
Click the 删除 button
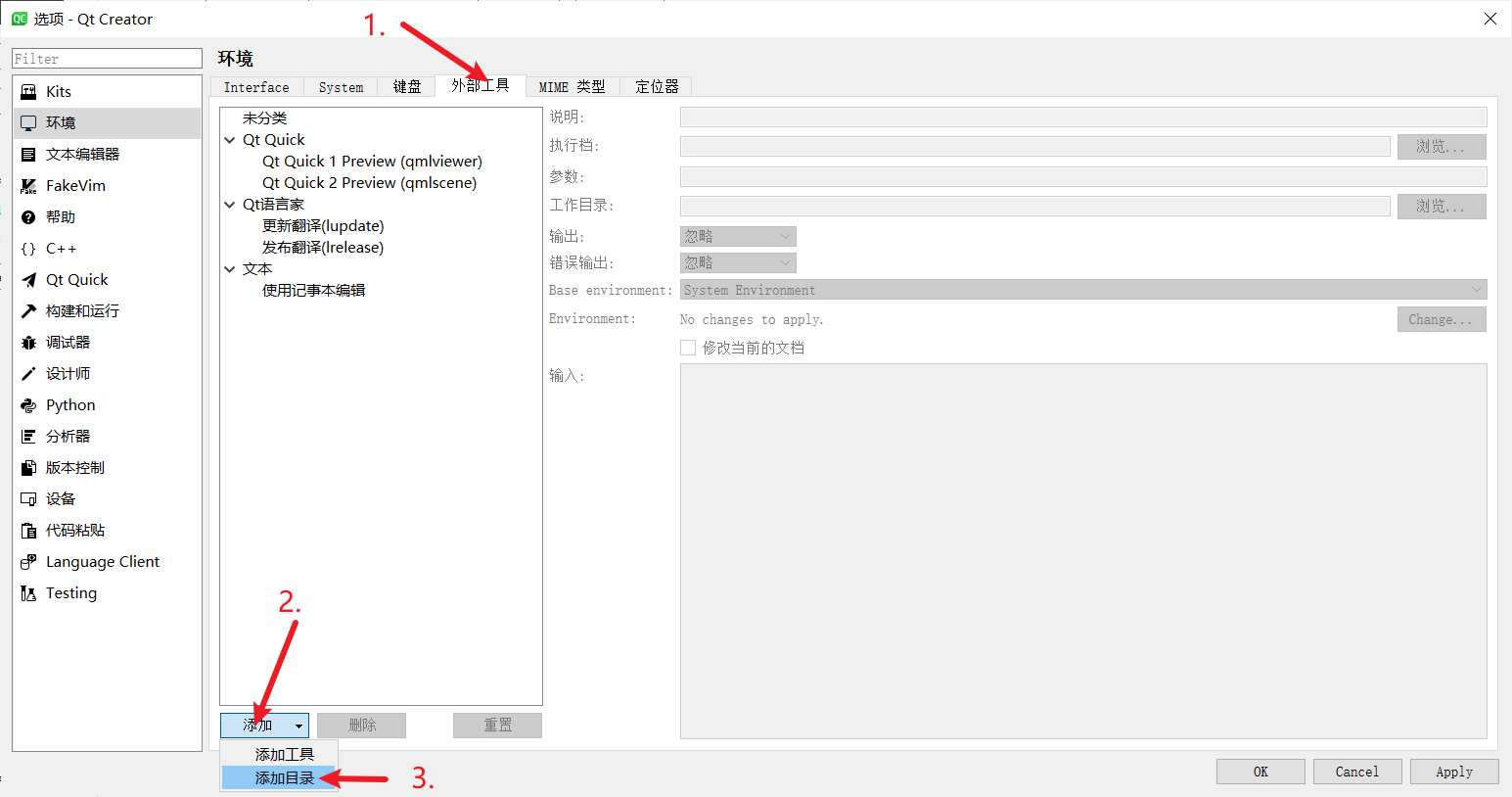(x=362, y=725)
